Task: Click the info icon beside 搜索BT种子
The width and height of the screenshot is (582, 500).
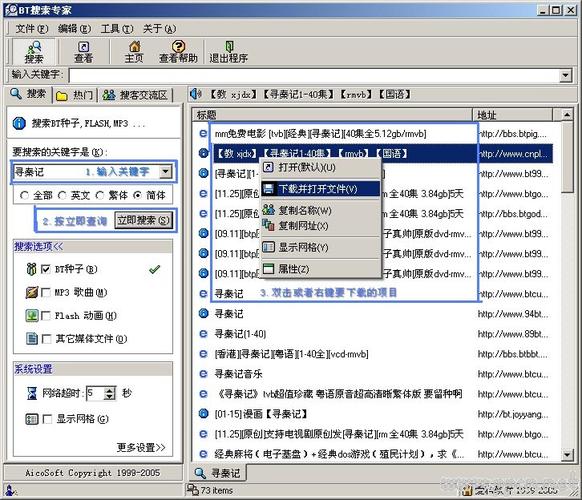Action: click(19, 123)
